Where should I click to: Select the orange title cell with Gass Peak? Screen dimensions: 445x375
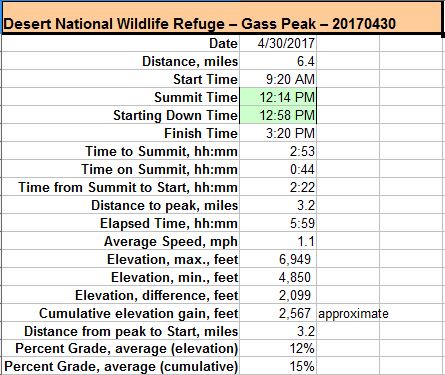pyautogui.click(x=222, y=18)
